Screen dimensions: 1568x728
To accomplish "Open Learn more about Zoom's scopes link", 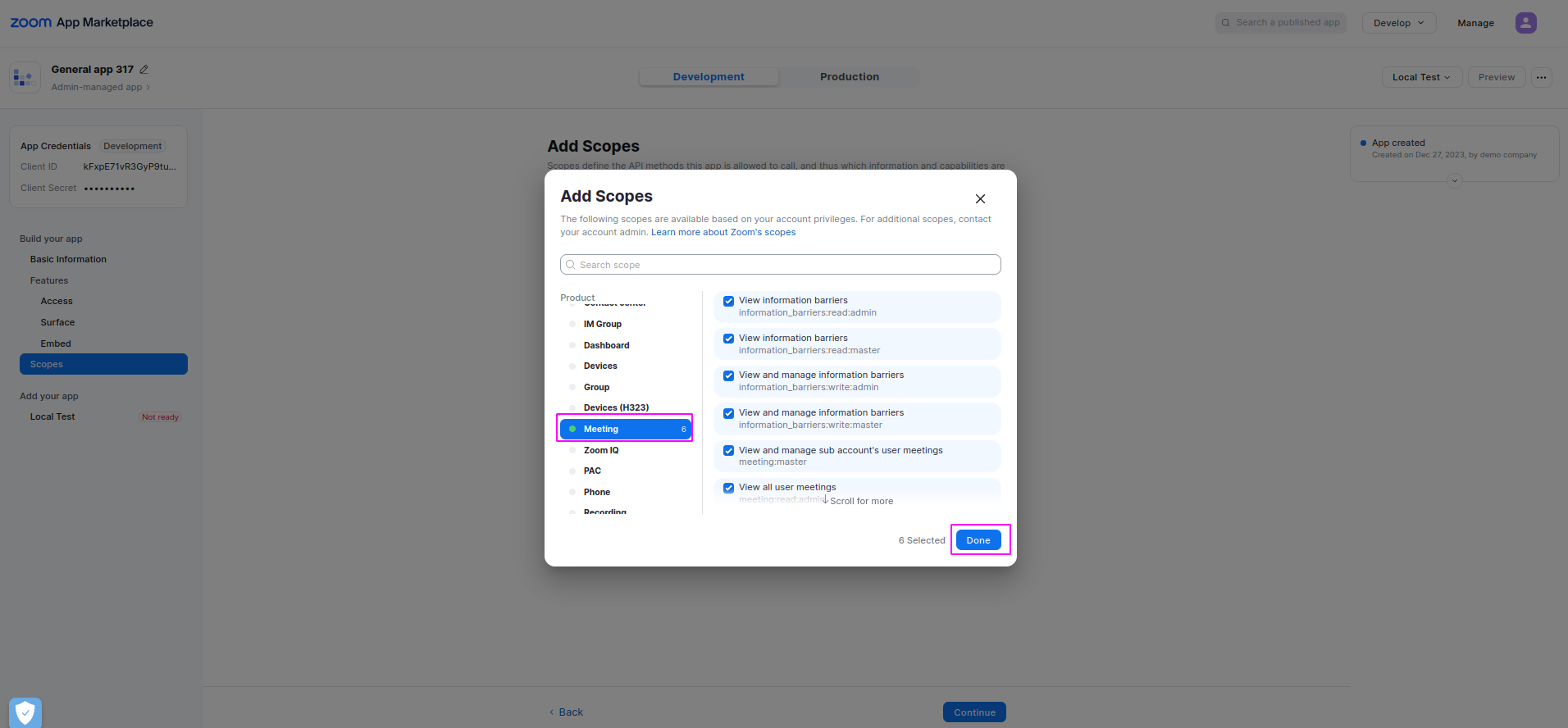I will click(722, 233).
